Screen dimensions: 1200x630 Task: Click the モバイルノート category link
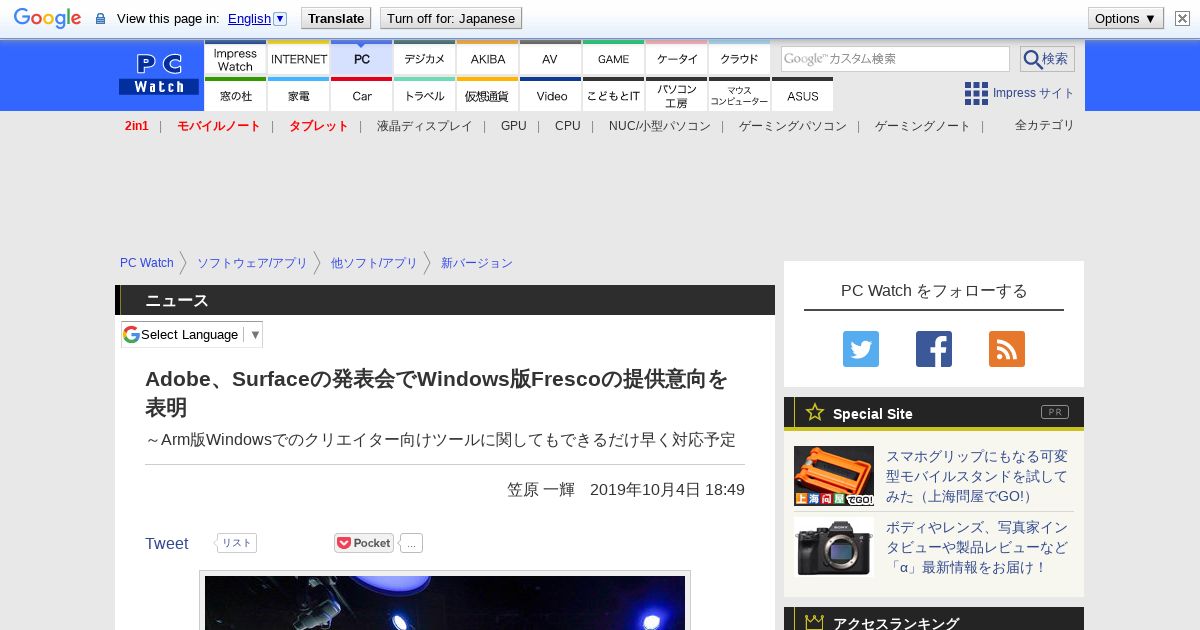[x=219, y=126]
